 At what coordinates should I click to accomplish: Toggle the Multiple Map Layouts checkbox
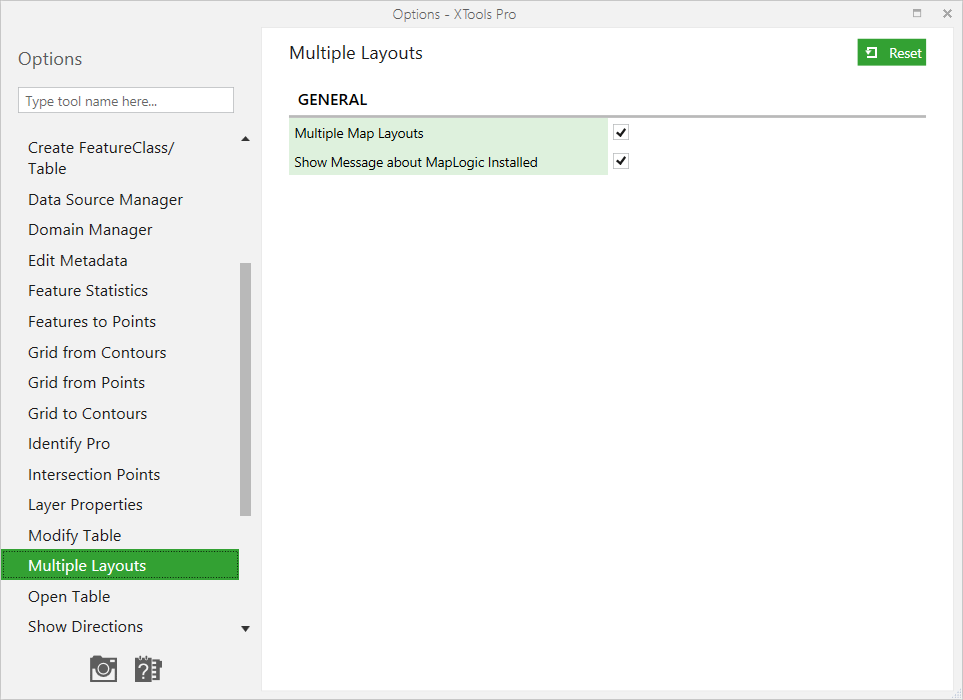(x=621, y=133)
